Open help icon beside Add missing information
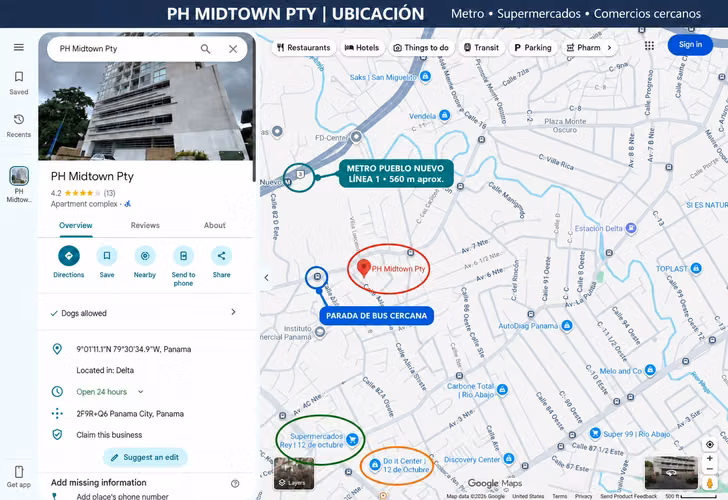The image size is (728, 500). tap(235, 484)
